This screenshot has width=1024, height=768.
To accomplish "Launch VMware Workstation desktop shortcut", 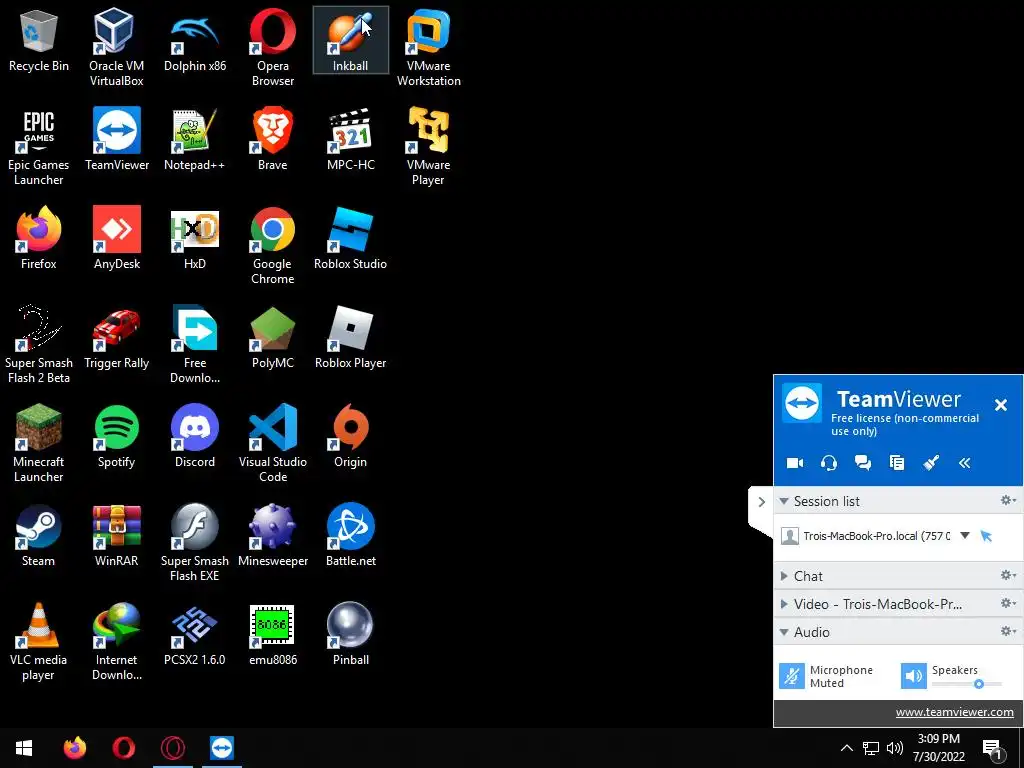I will [x=428, y=47].
